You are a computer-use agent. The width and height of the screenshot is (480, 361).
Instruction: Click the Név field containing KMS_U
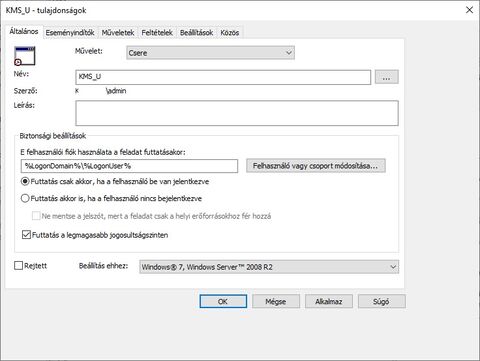coord(223,77)
